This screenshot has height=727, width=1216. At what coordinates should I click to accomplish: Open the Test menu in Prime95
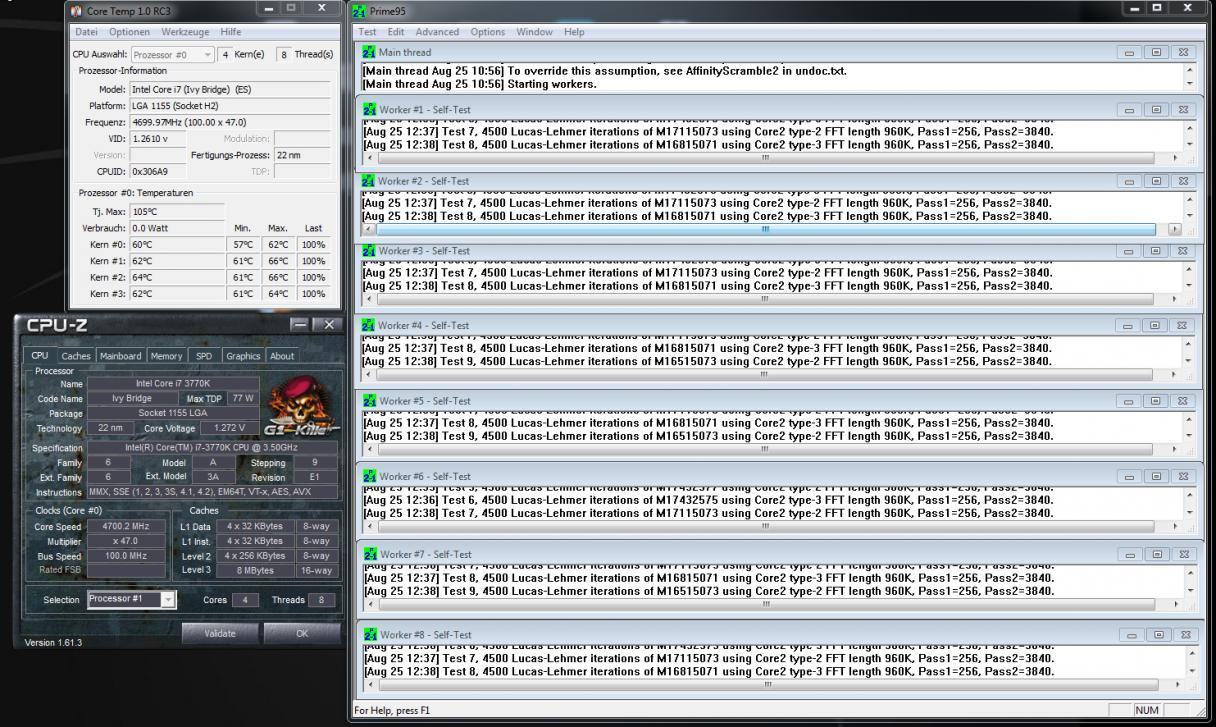pyautogui.click(x=367, y=32)
